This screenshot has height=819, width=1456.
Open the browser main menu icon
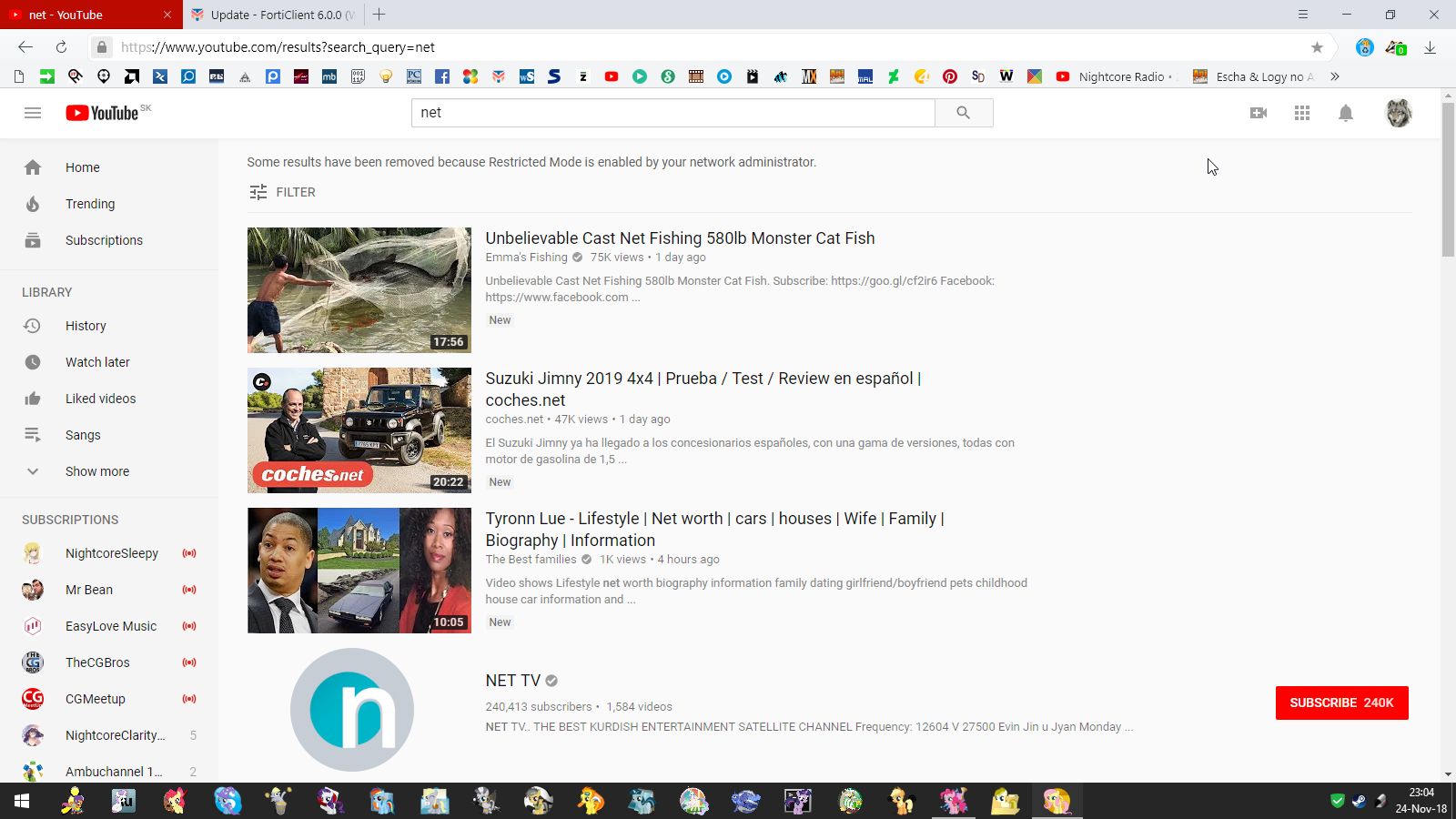tap(1303, 15)
